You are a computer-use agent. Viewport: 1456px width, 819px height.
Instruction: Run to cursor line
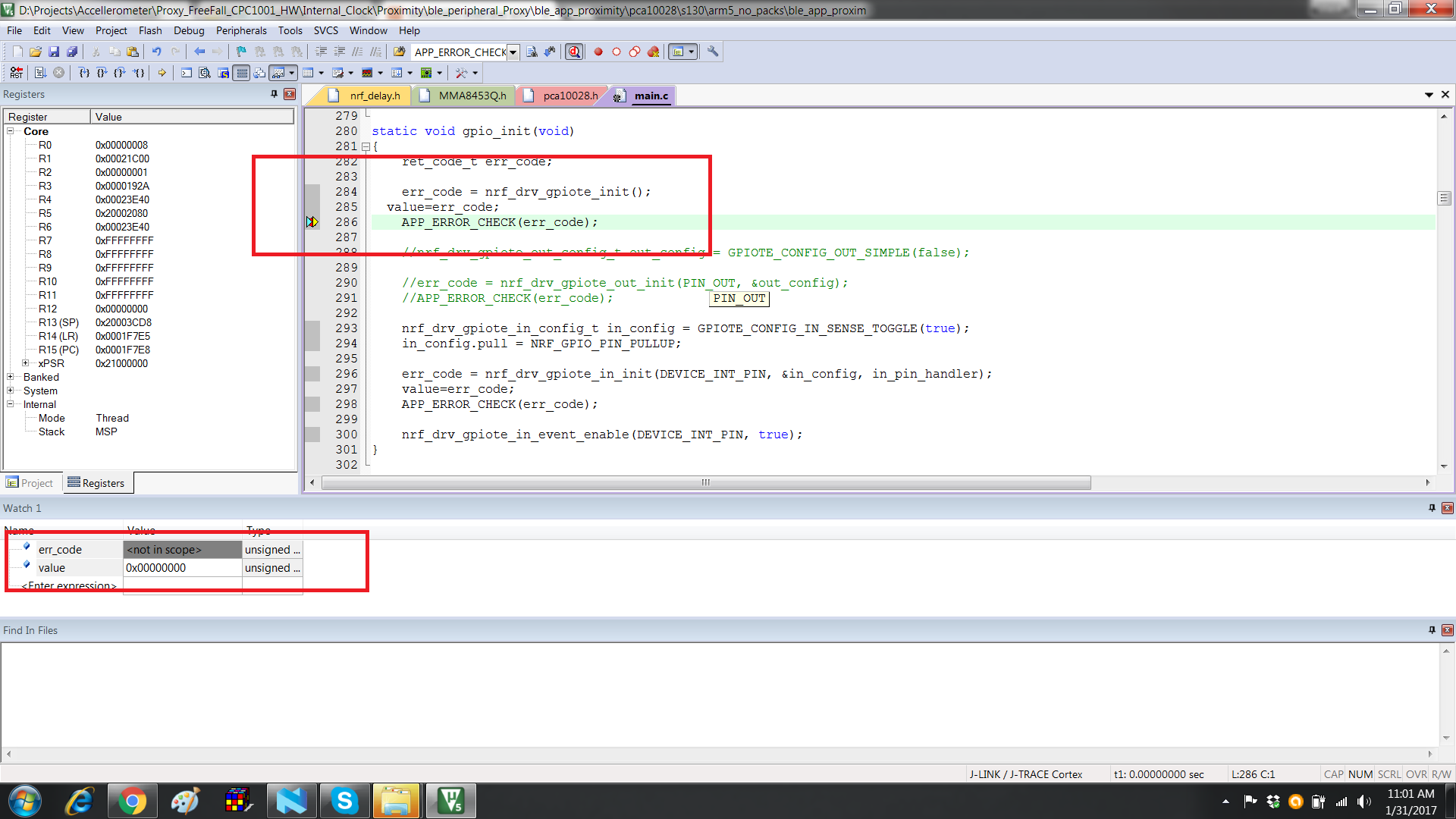[139, 73]
